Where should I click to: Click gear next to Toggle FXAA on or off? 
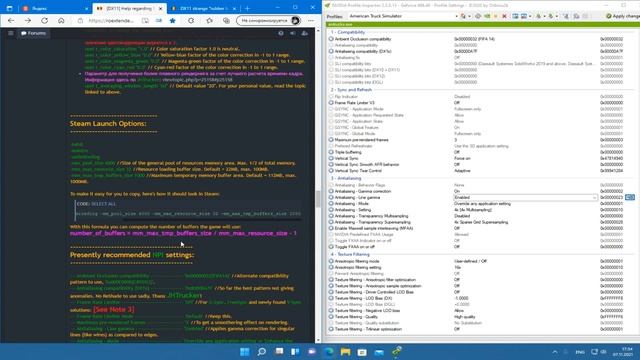point(331,247)
